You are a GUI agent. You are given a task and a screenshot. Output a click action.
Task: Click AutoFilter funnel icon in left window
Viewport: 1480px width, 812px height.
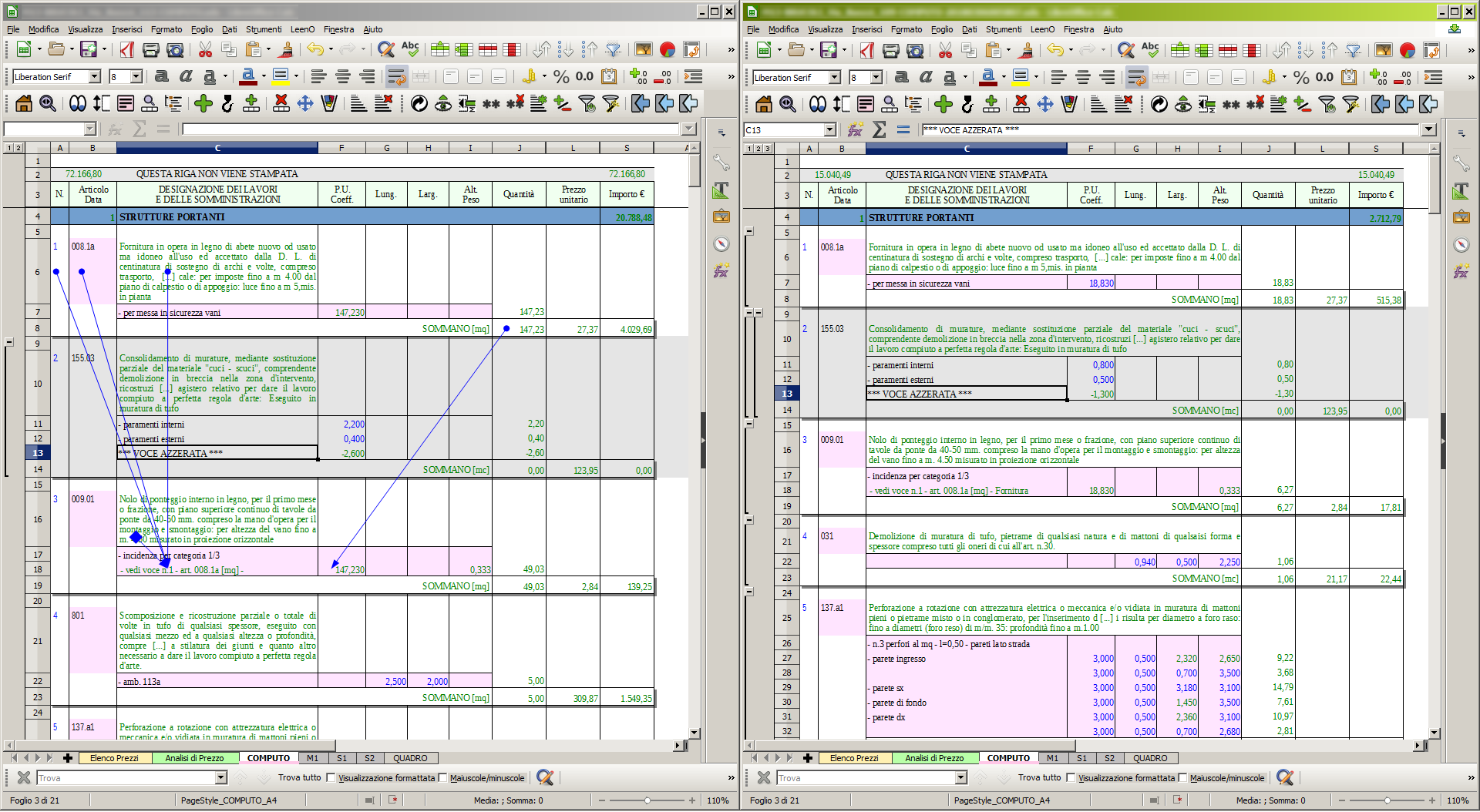click(x=614, y=50)
